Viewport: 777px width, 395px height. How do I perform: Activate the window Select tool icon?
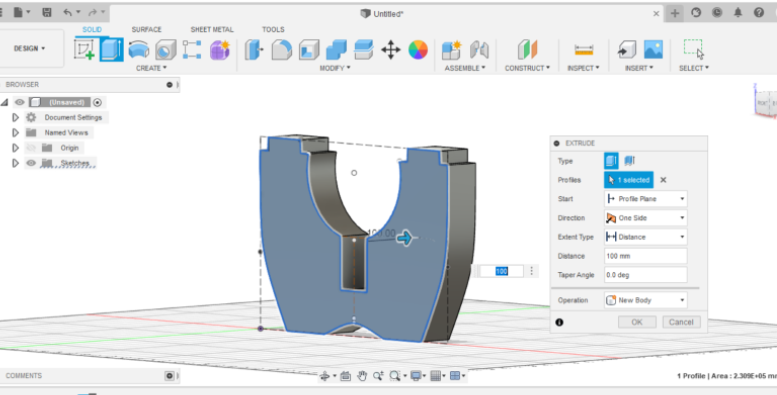point(694,49)
